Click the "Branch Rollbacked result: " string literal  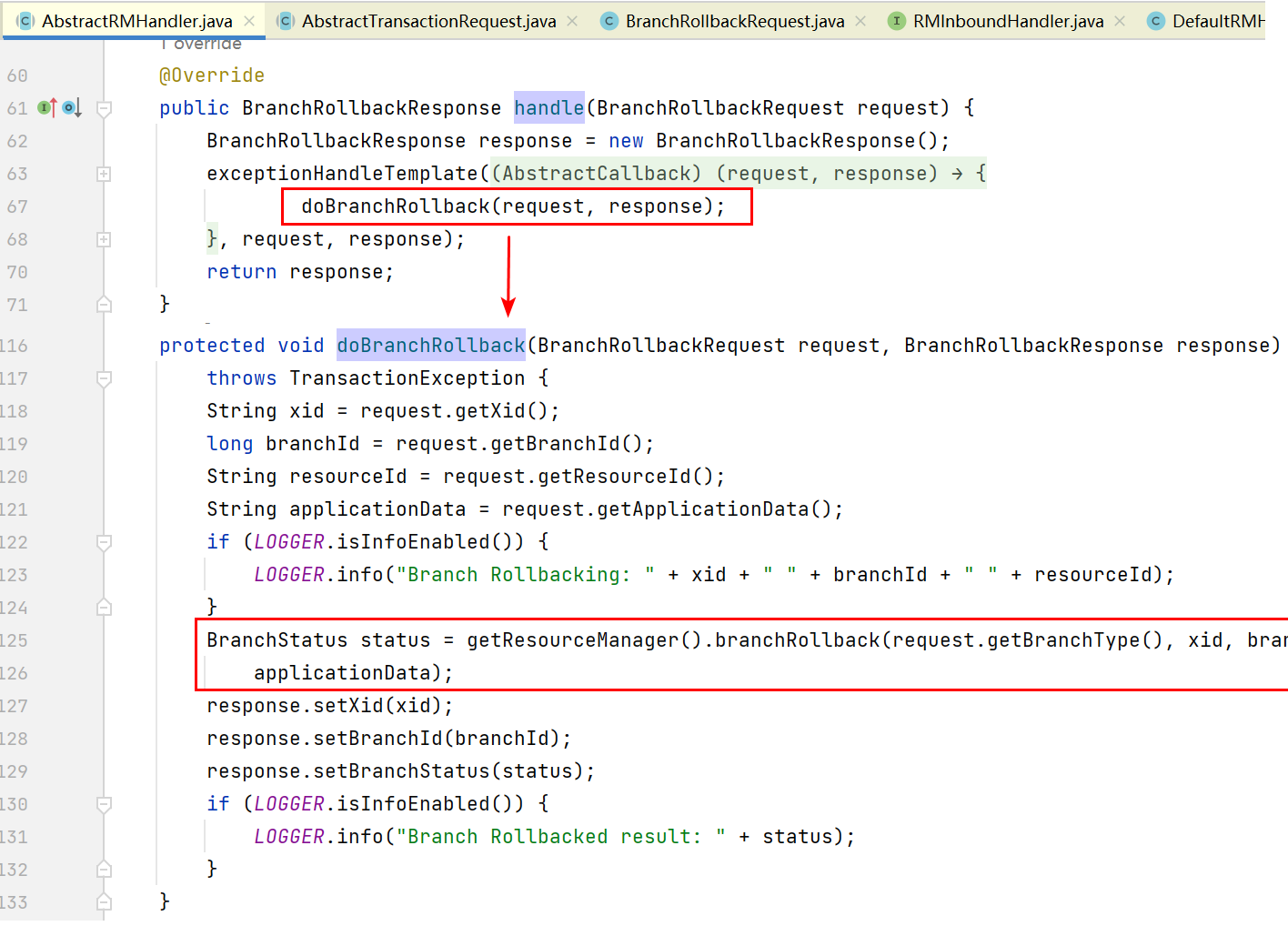tap(561, 837)
